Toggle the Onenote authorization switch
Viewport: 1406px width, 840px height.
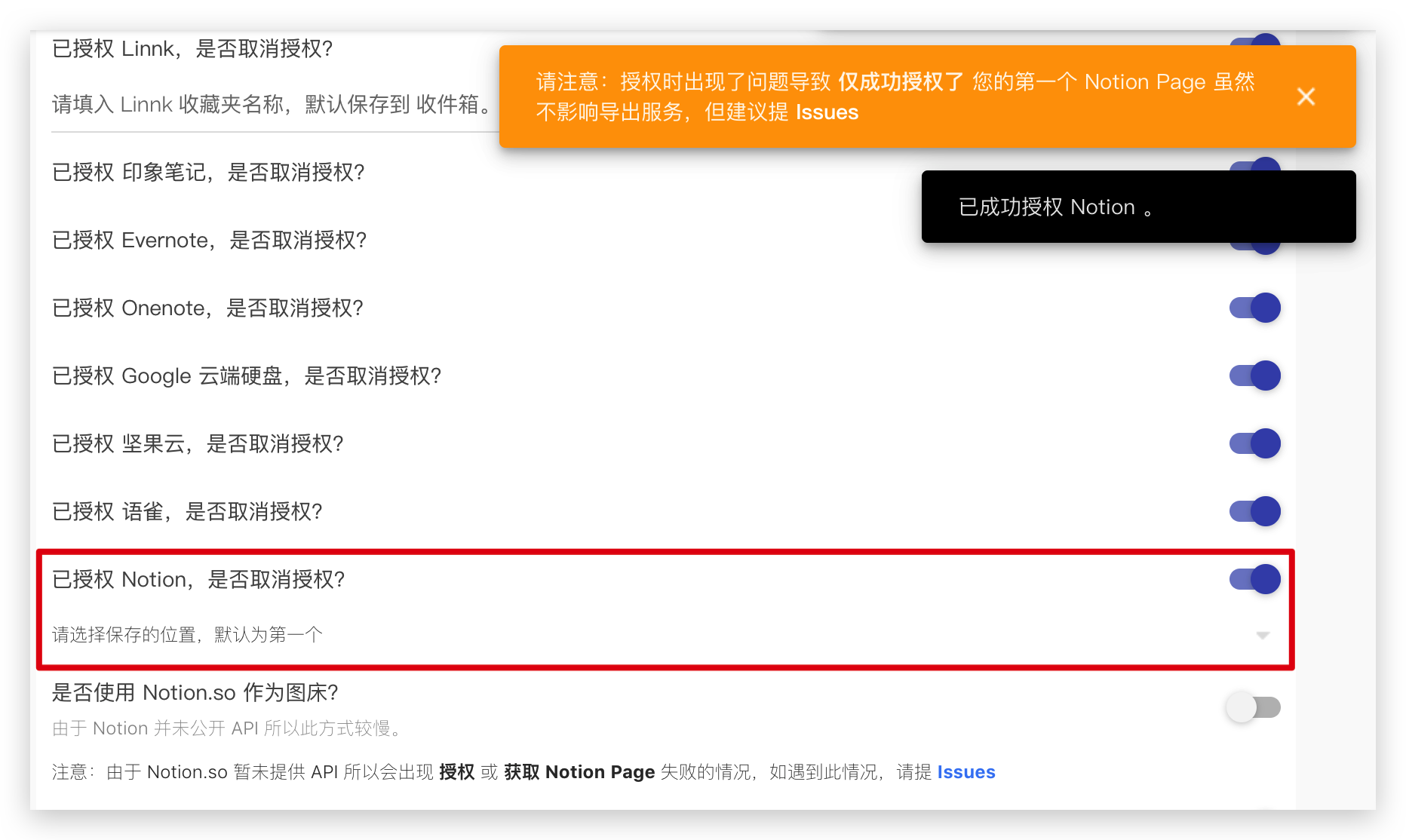(x=1255, y=308)
